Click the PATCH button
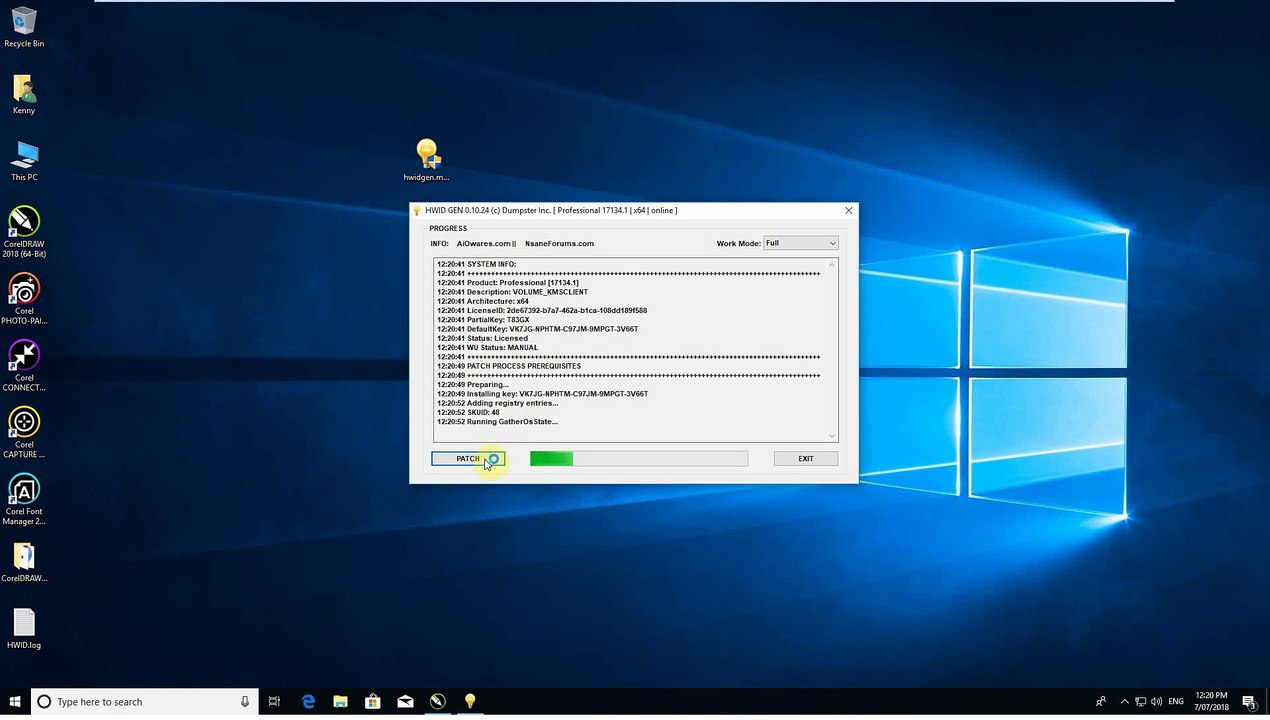Image resolution: width=1270 pixels, height=720 pixels. click(x=468, y=458)
